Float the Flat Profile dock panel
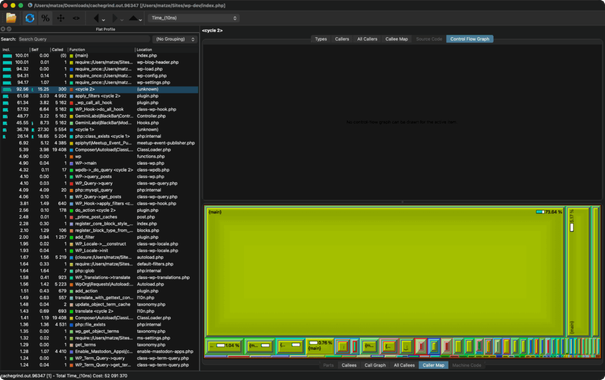The image size is (605, 380). (x=9, y=29)
